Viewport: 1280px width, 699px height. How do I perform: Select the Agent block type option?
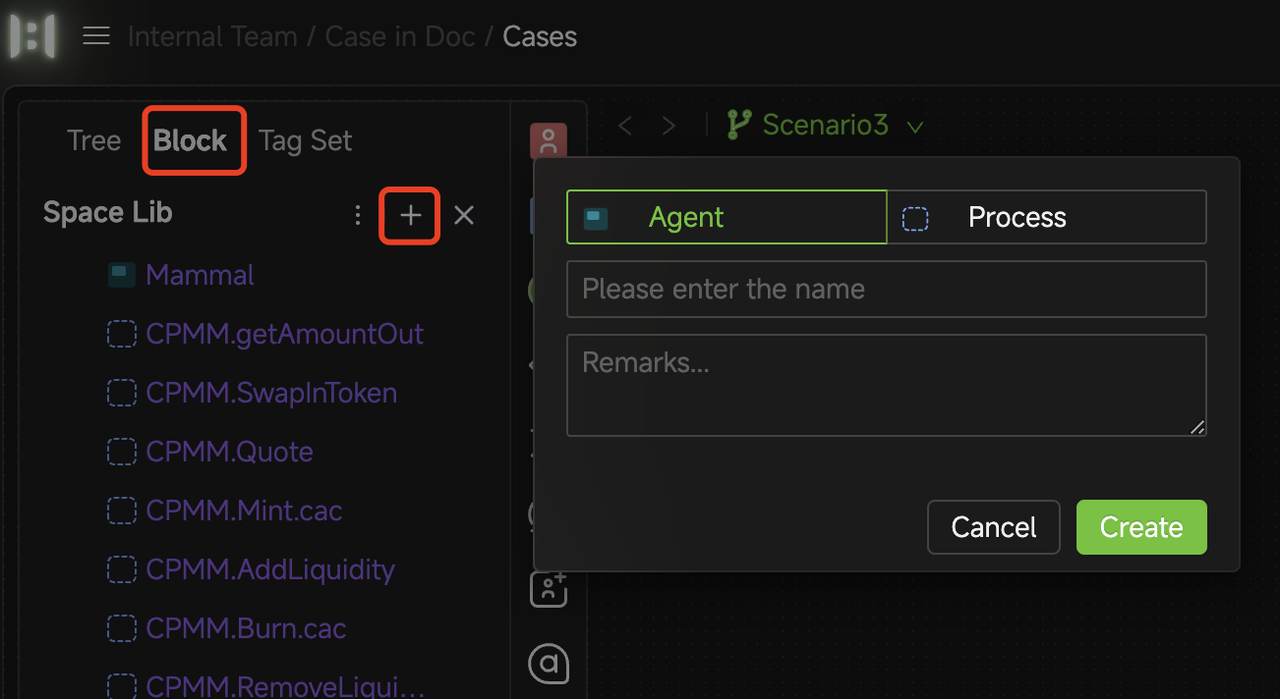[727, 217]
